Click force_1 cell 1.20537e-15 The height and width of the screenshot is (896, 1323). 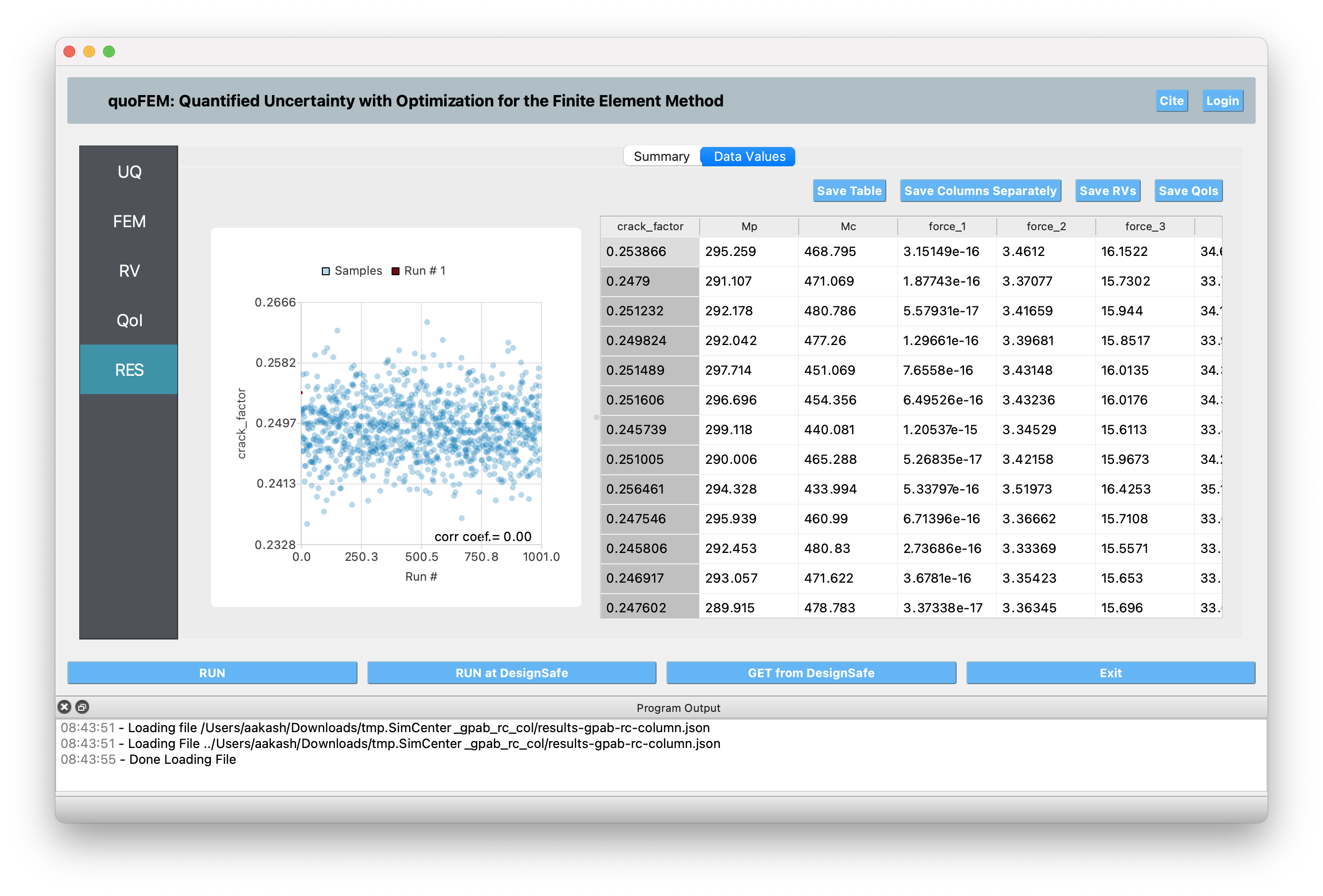pos(947,430)
